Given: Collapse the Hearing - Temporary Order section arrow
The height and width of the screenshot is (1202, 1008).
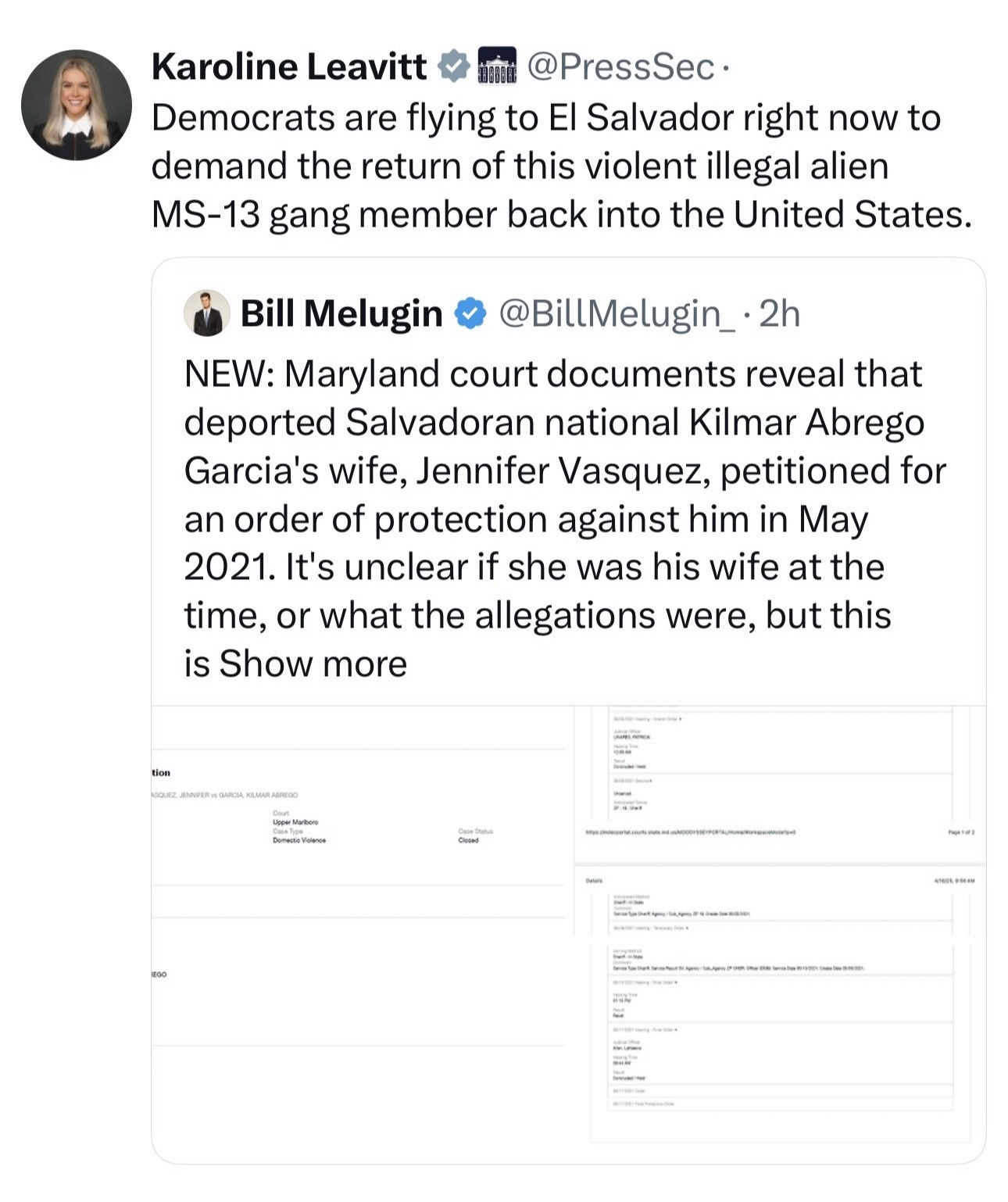Looking at the screenshot, I should (686, 928).
